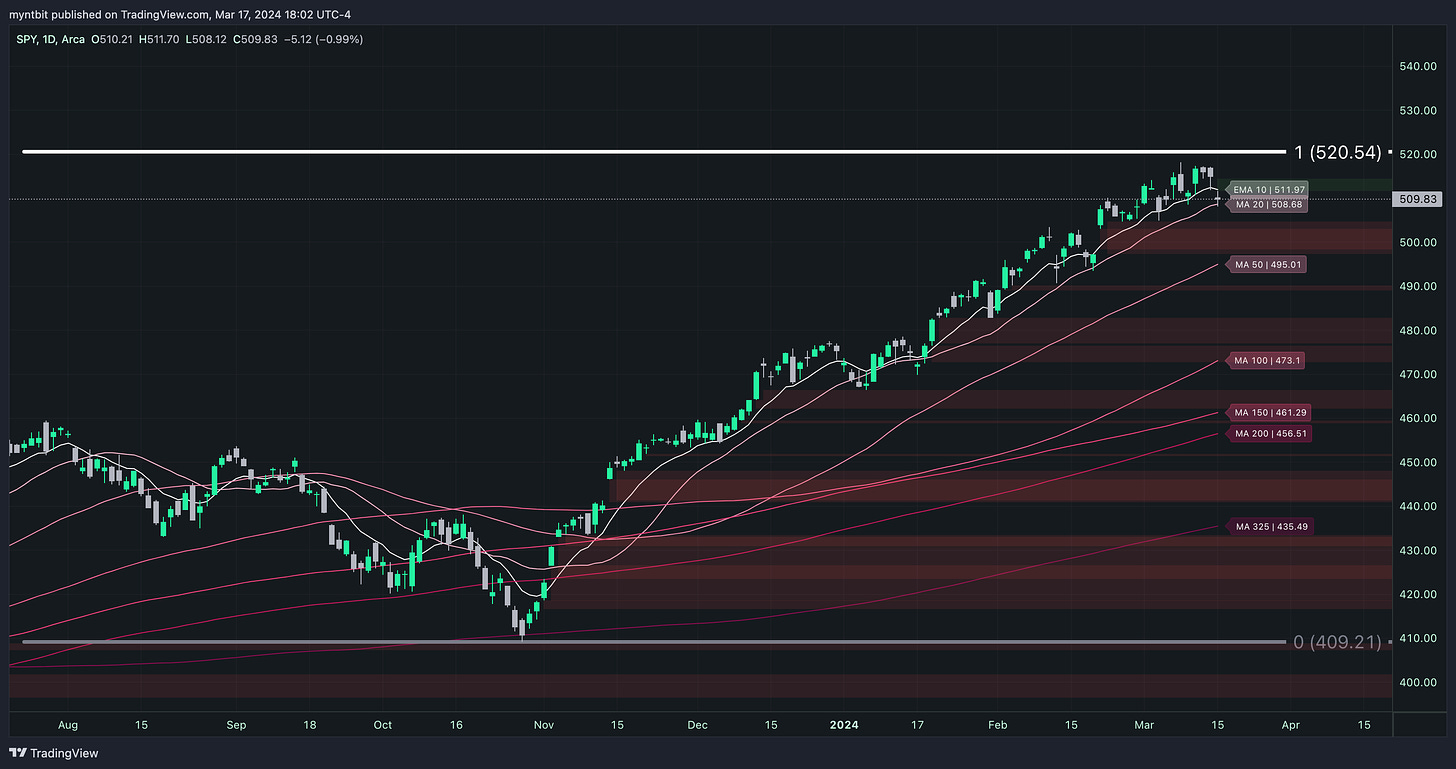Screen dimensions: 1456x769
Task: Click the Dec date axis label
Action: 698,724
